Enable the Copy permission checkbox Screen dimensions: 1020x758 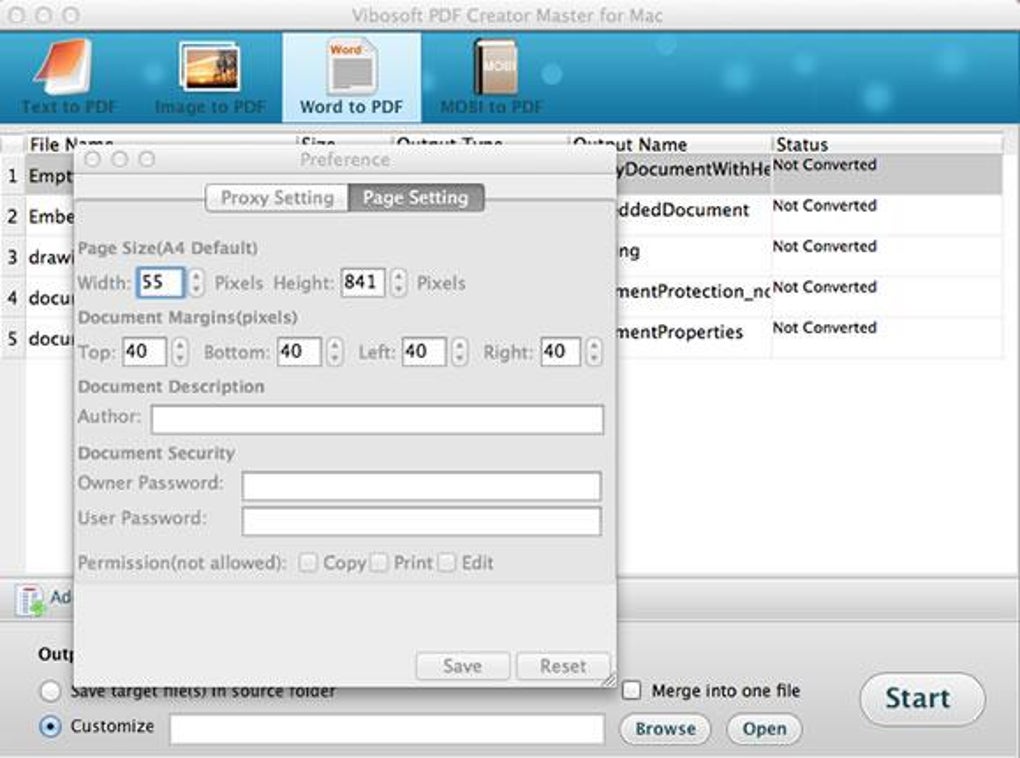[x=308, y=563]
